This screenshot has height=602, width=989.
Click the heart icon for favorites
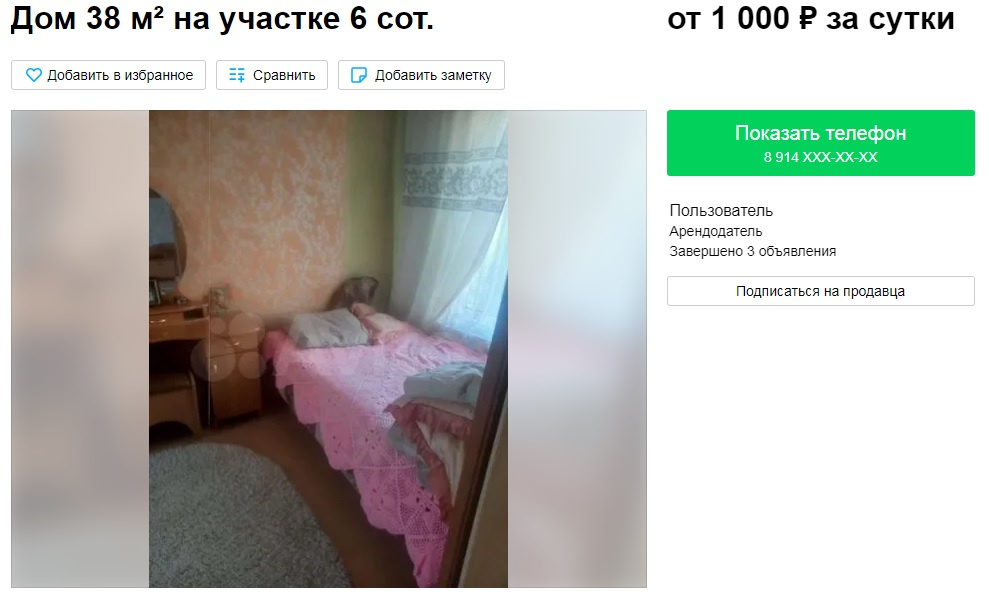pos(33,75)
